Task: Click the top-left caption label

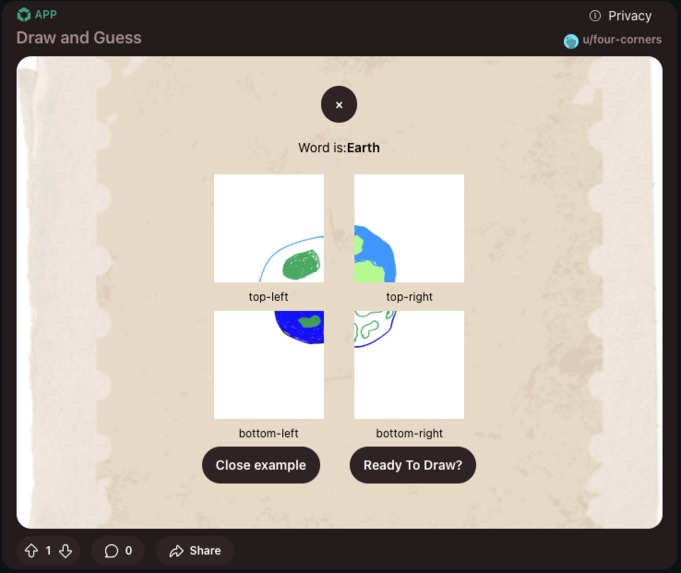Action: click(268, 297)
